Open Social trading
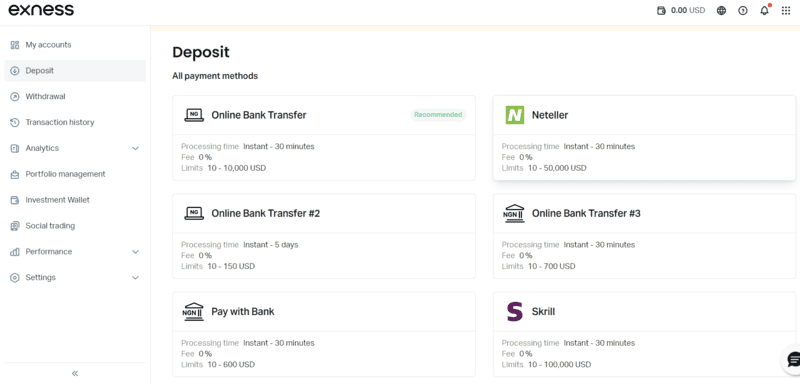Viewport: 800px width, 384px height. pos(75,226)
